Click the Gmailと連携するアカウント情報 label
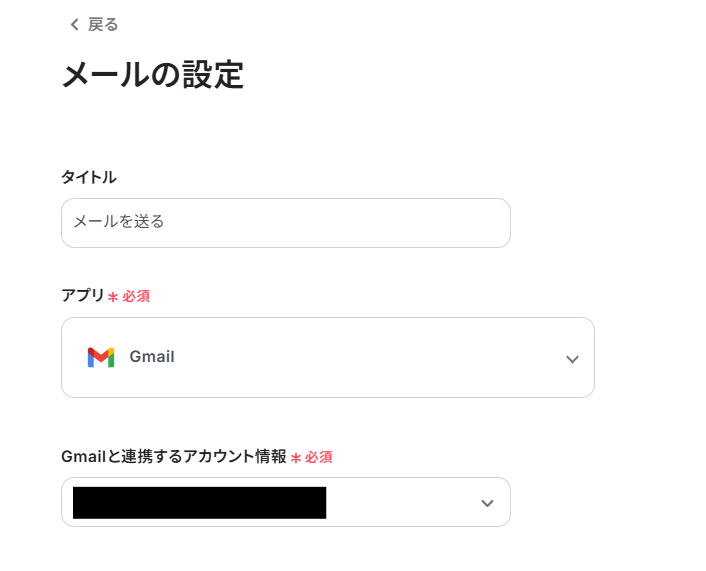The image size is (706, 571). click(x=173, y=456)
